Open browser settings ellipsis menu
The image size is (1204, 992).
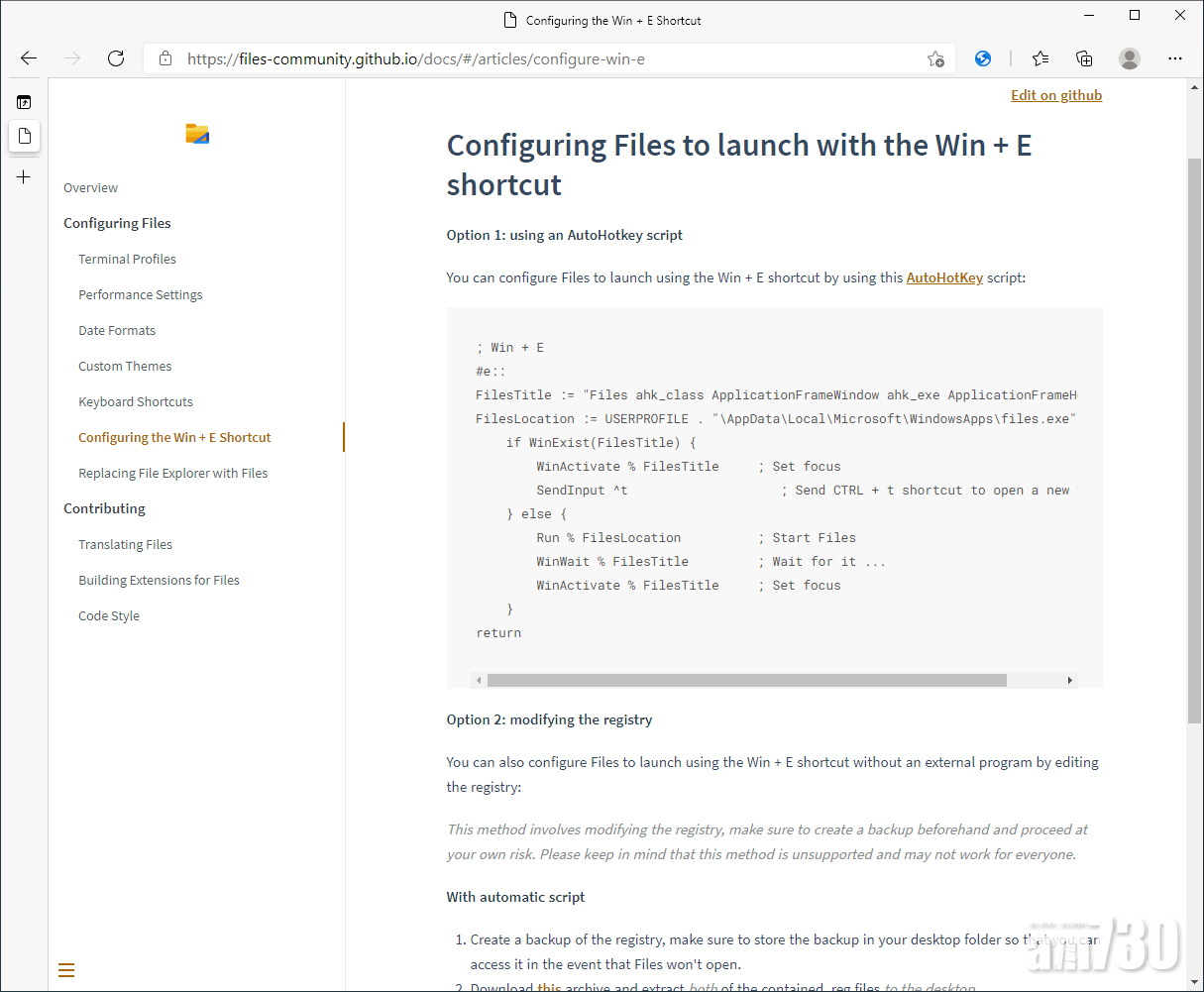point(1174,58)
